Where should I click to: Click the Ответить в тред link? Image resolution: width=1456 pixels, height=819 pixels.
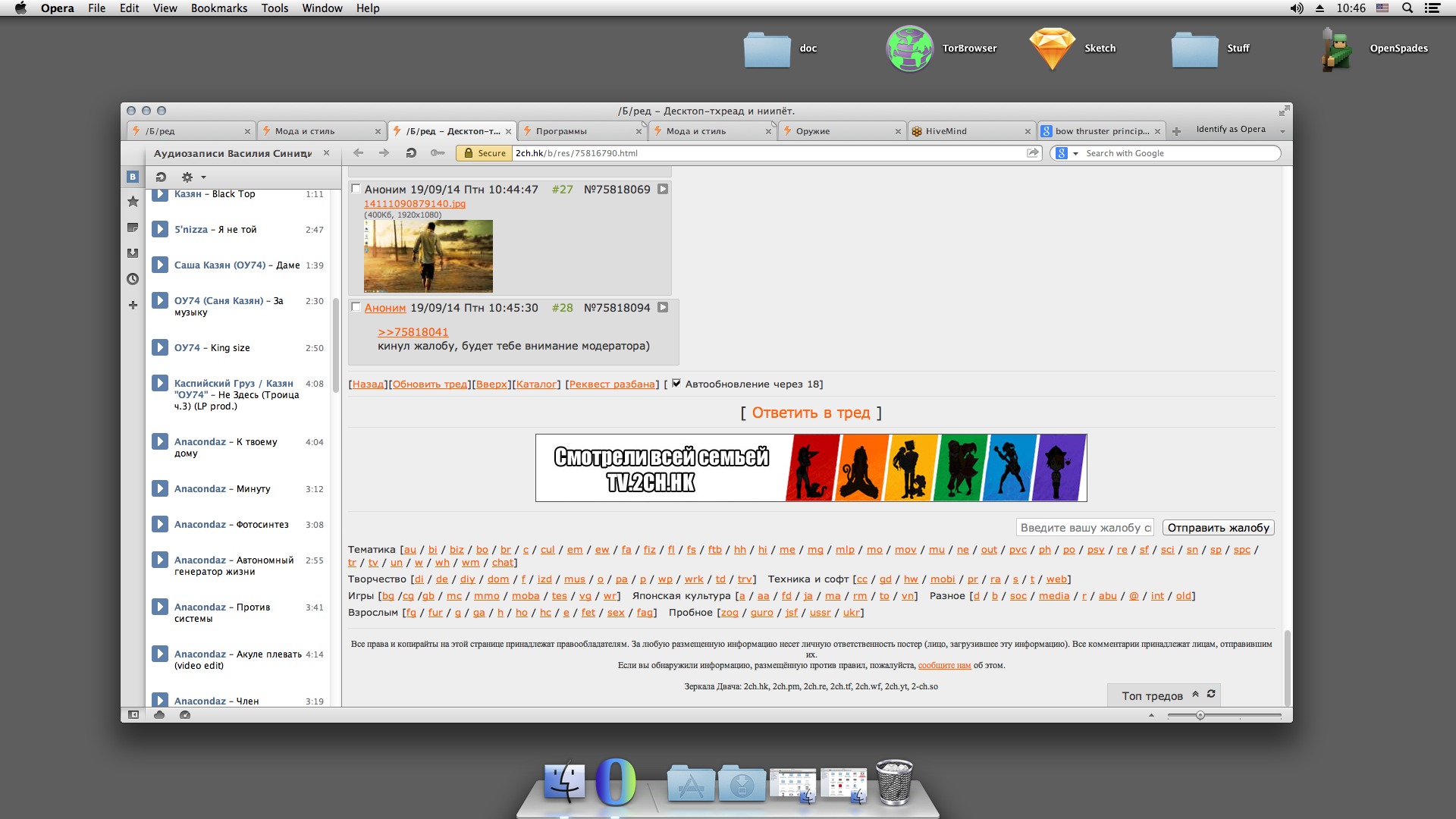811,413
